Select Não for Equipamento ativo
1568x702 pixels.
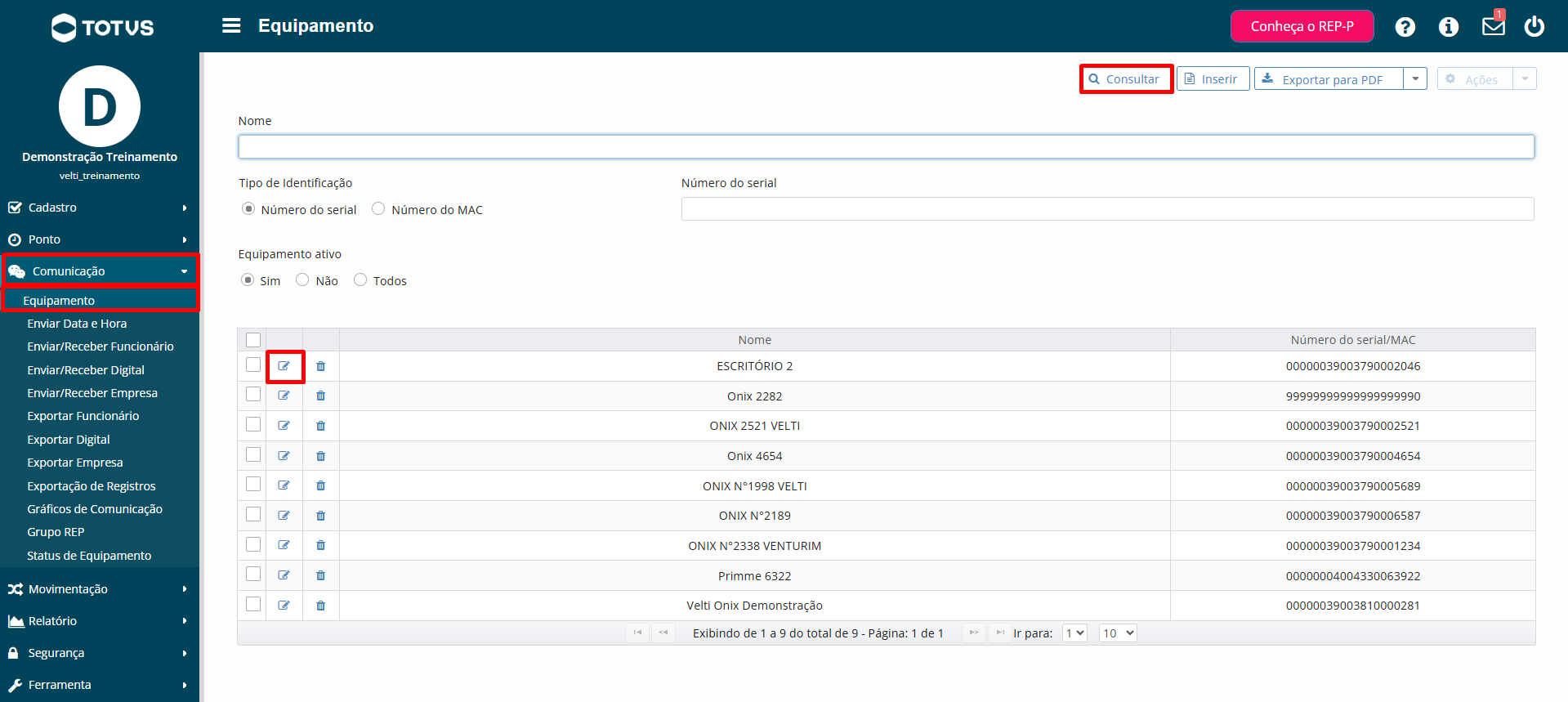point(302,279)
